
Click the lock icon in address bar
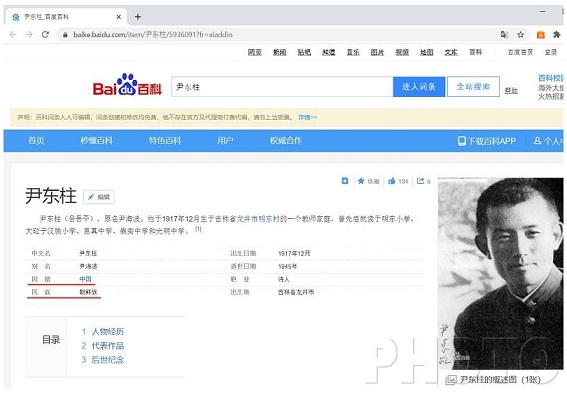point(65,35)
